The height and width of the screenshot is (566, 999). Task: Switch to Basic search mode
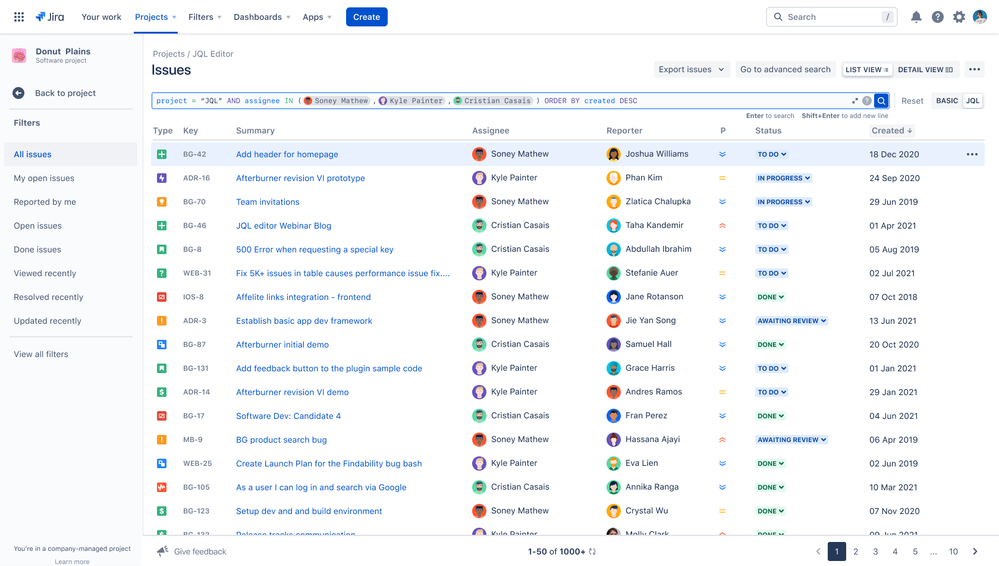coord(946,101)
